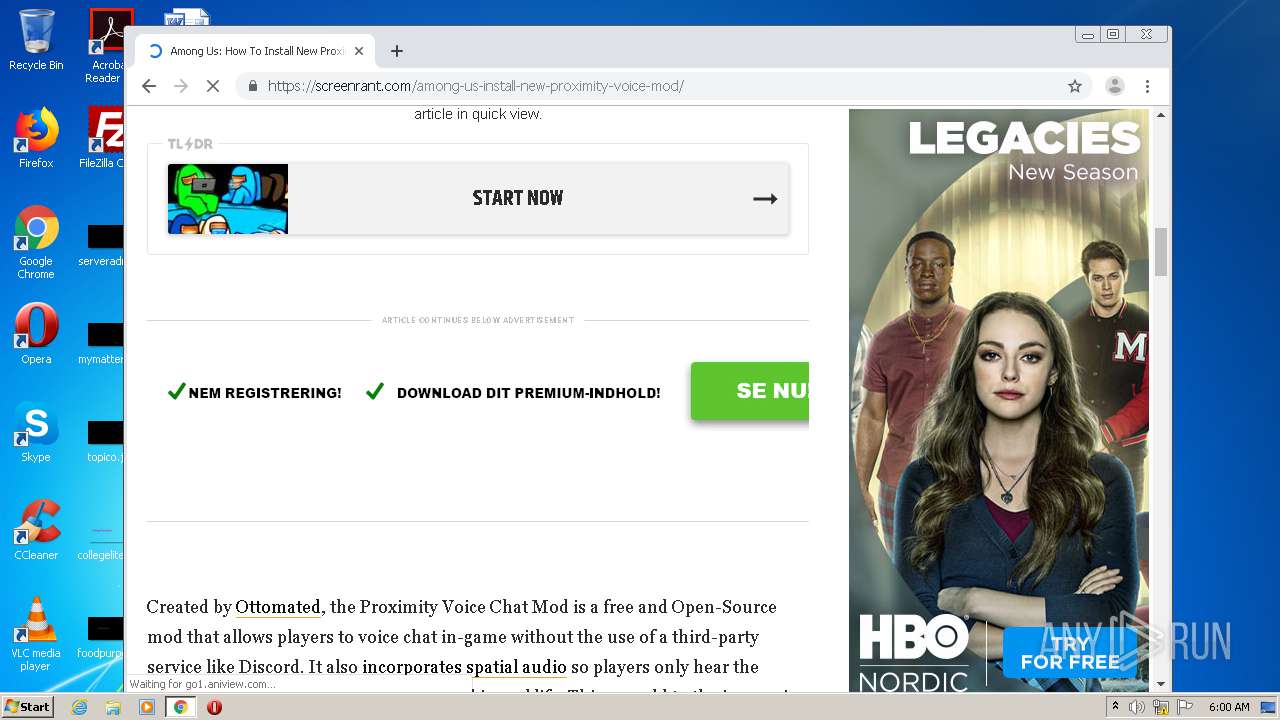Open a new tab
Viewport: 1280px width, 720px height.
397,51
